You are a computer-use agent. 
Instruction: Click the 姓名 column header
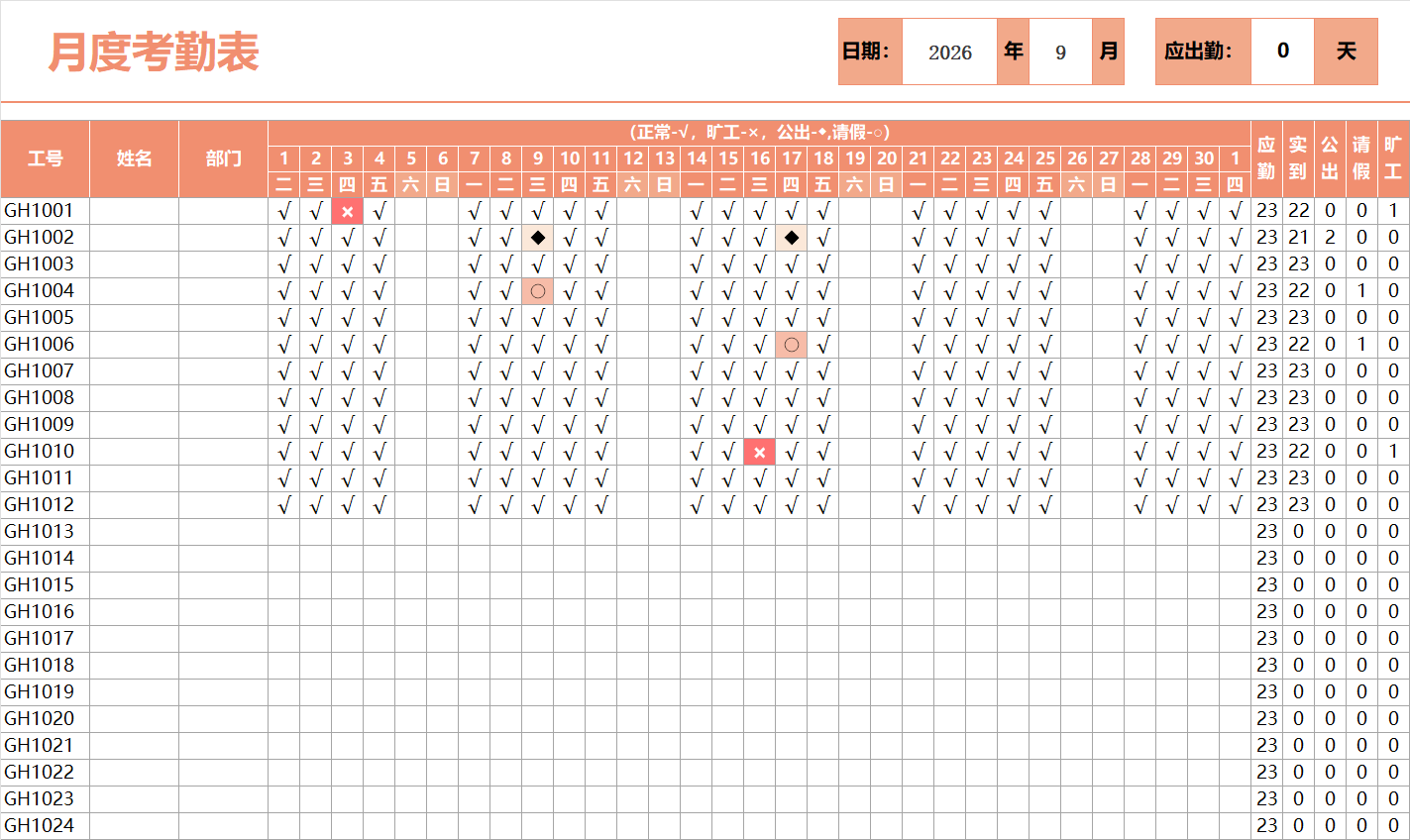pos(134,158)
